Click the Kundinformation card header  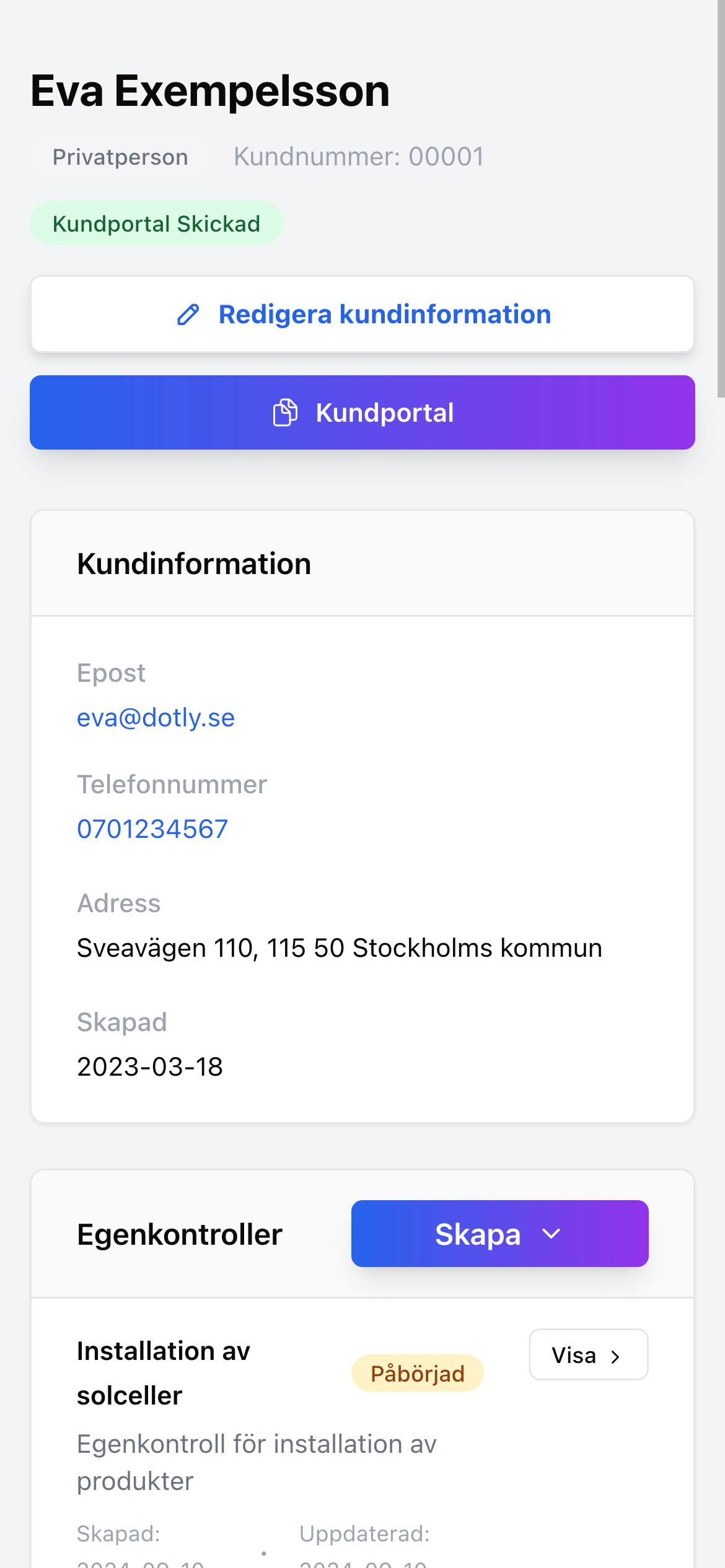(194, 564)
